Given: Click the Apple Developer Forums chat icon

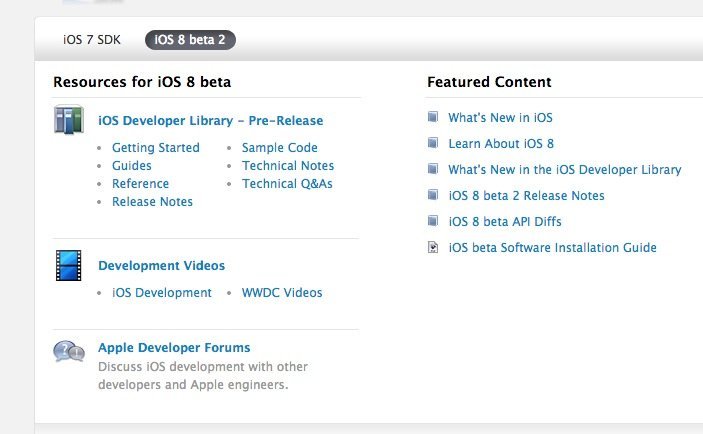Looking at the screenshot, I should click(69, 351).
